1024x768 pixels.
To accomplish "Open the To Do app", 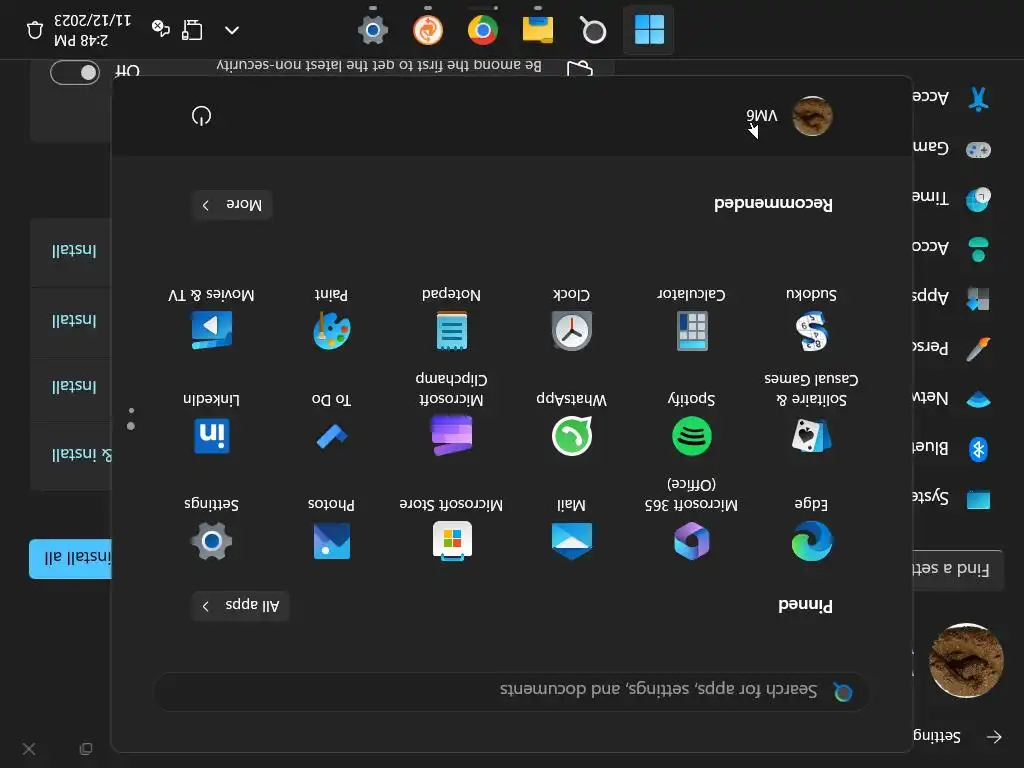I will pos(332,436).
